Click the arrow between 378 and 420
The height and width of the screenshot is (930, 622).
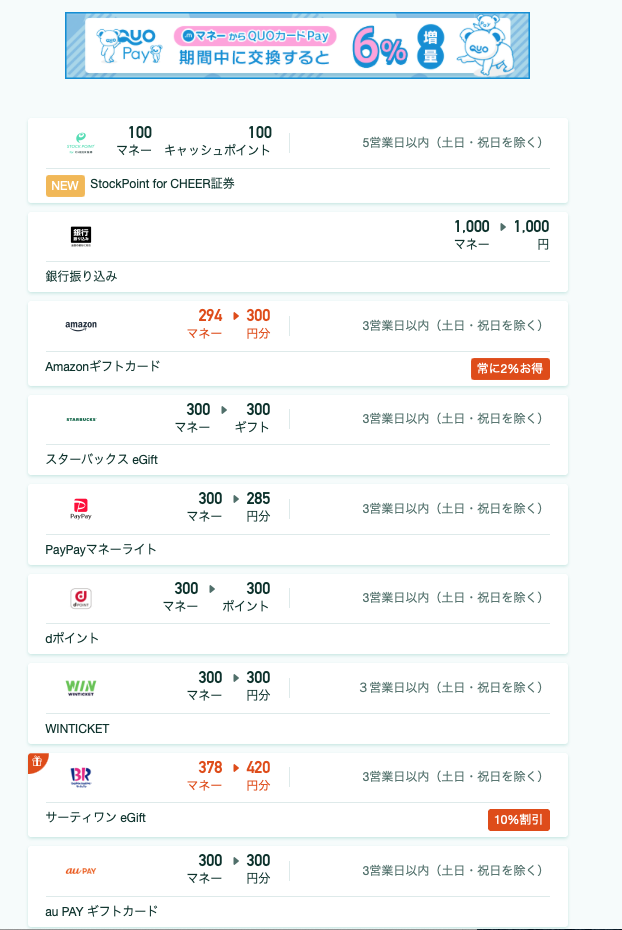[236, 767]
